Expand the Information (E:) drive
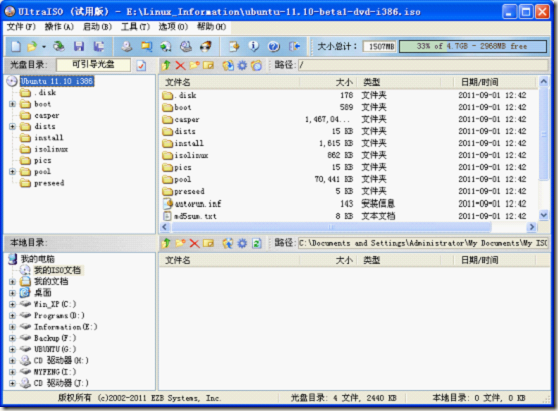558x411 pixels. tap(12, 327)
